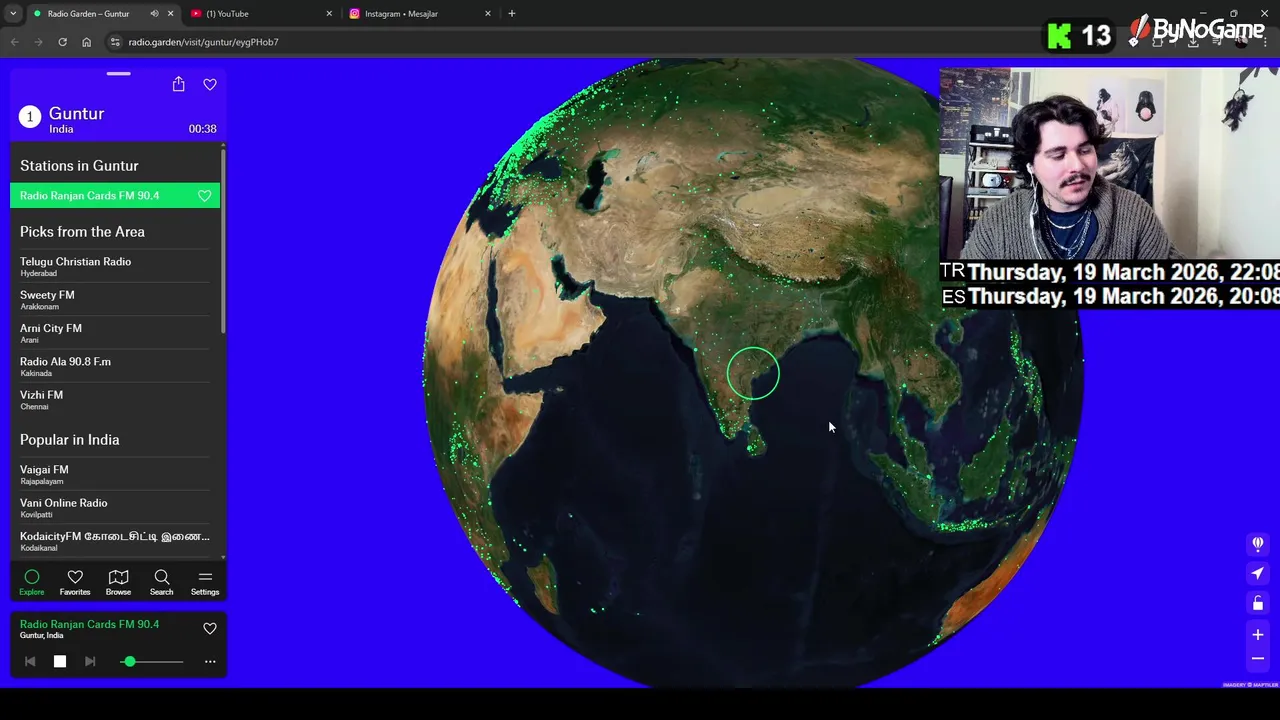Click the number 1 stations badge
Viewport: 1280px width, 720px height.
[x=30, y=118]
